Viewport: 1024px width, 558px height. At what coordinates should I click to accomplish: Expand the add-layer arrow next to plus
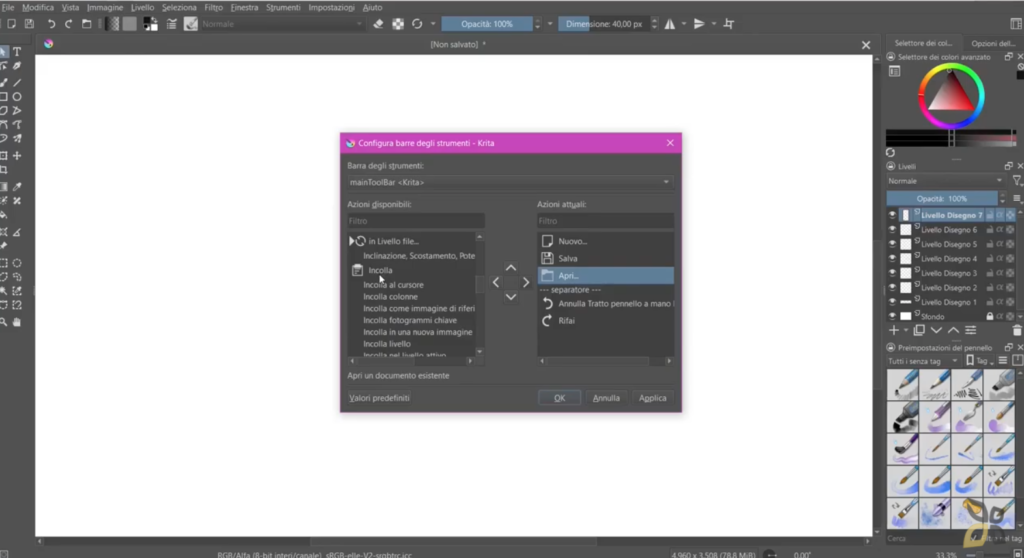point(906,331)
